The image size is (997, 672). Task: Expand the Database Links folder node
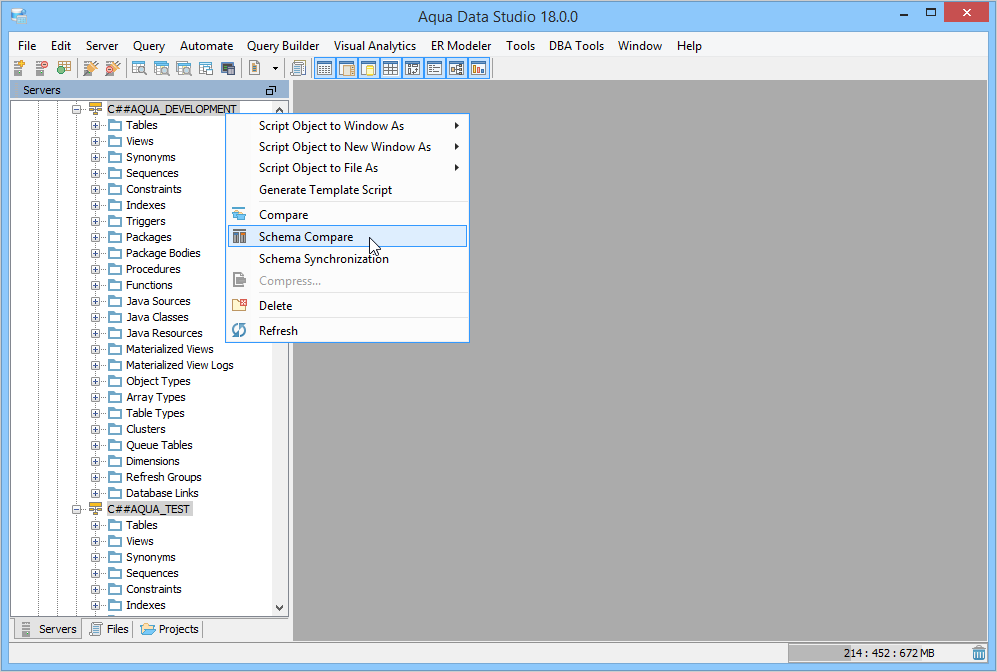(x=95, y=493)
